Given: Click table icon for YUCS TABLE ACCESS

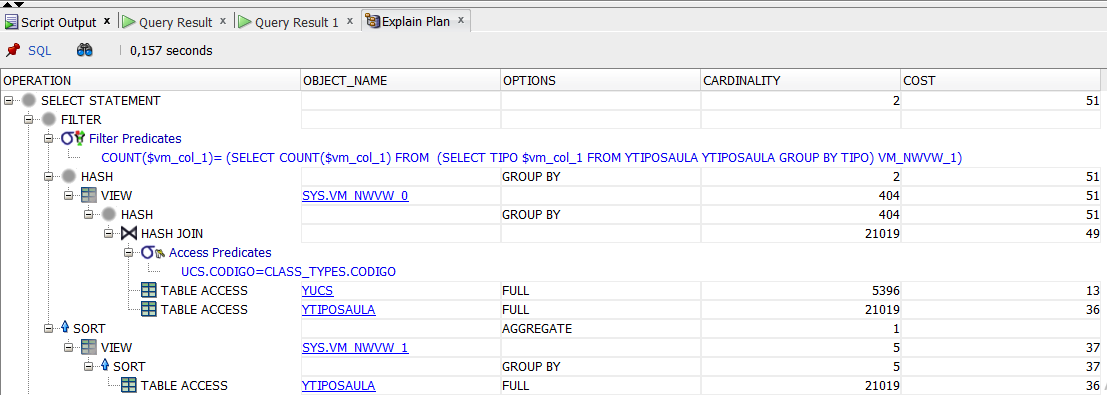Looking at the screenshot, I should point(148,290).
